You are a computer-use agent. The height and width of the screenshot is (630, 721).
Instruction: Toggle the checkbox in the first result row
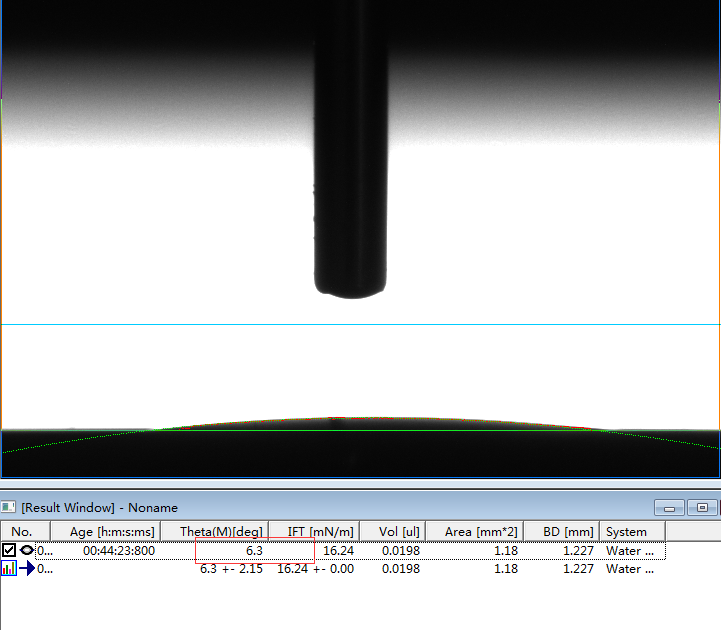click(9, 550)
